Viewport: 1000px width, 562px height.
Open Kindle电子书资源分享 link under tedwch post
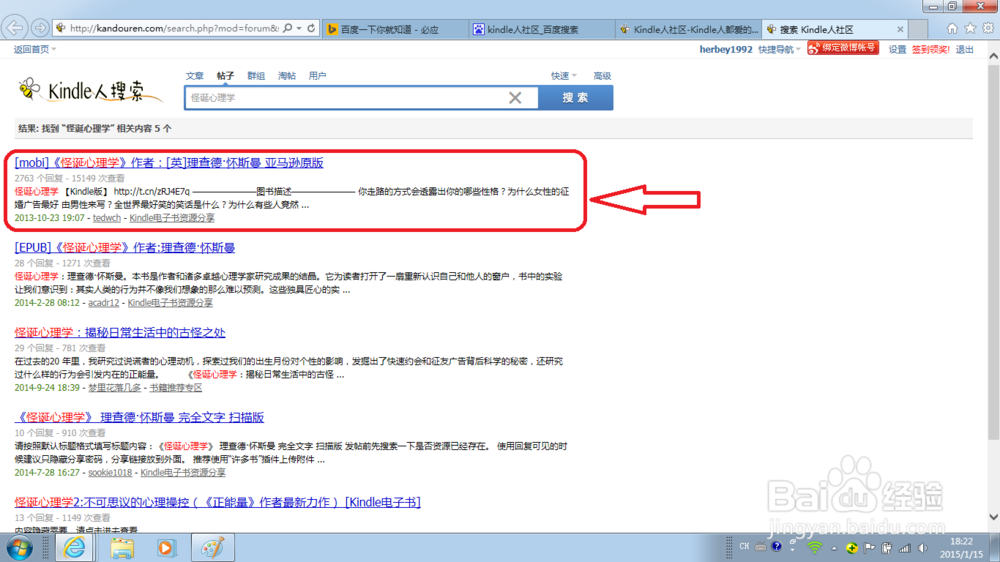click(172, 218)
